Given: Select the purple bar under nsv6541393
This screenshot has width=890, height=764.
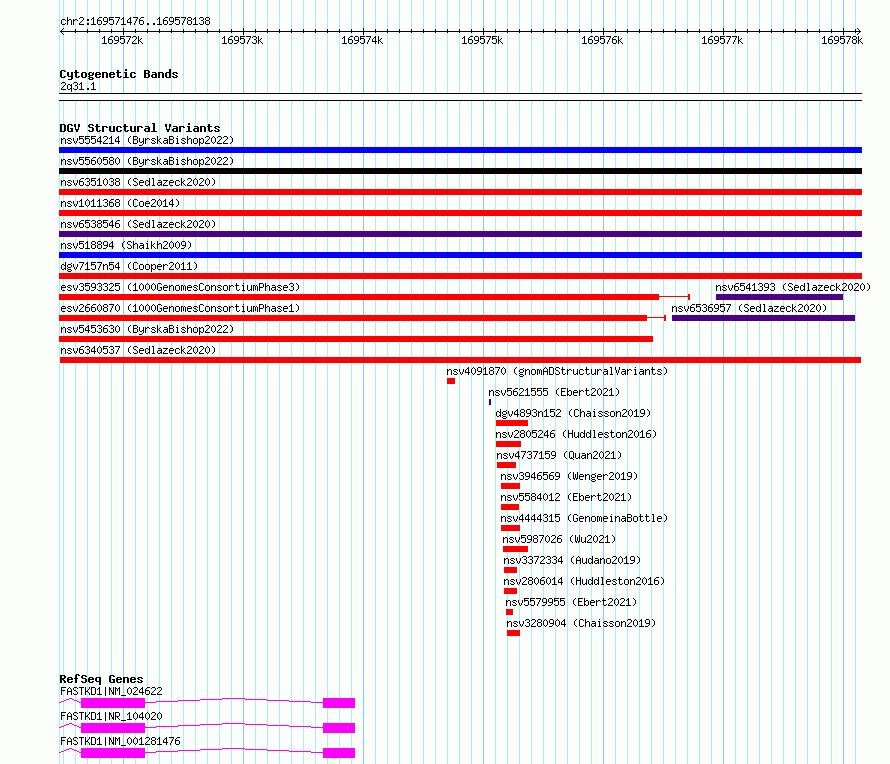Looking at the screenshot, I should 779,297.
